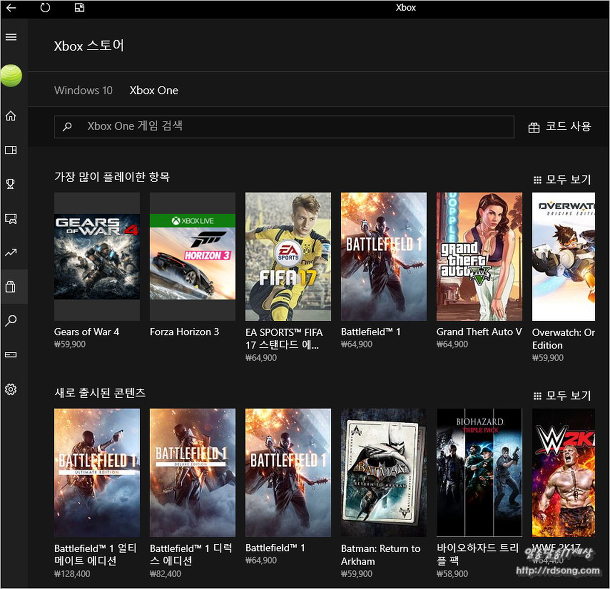Click the 코드 사용 redeem code button
This screenshot has height=589, width=610.
point(560,127)
